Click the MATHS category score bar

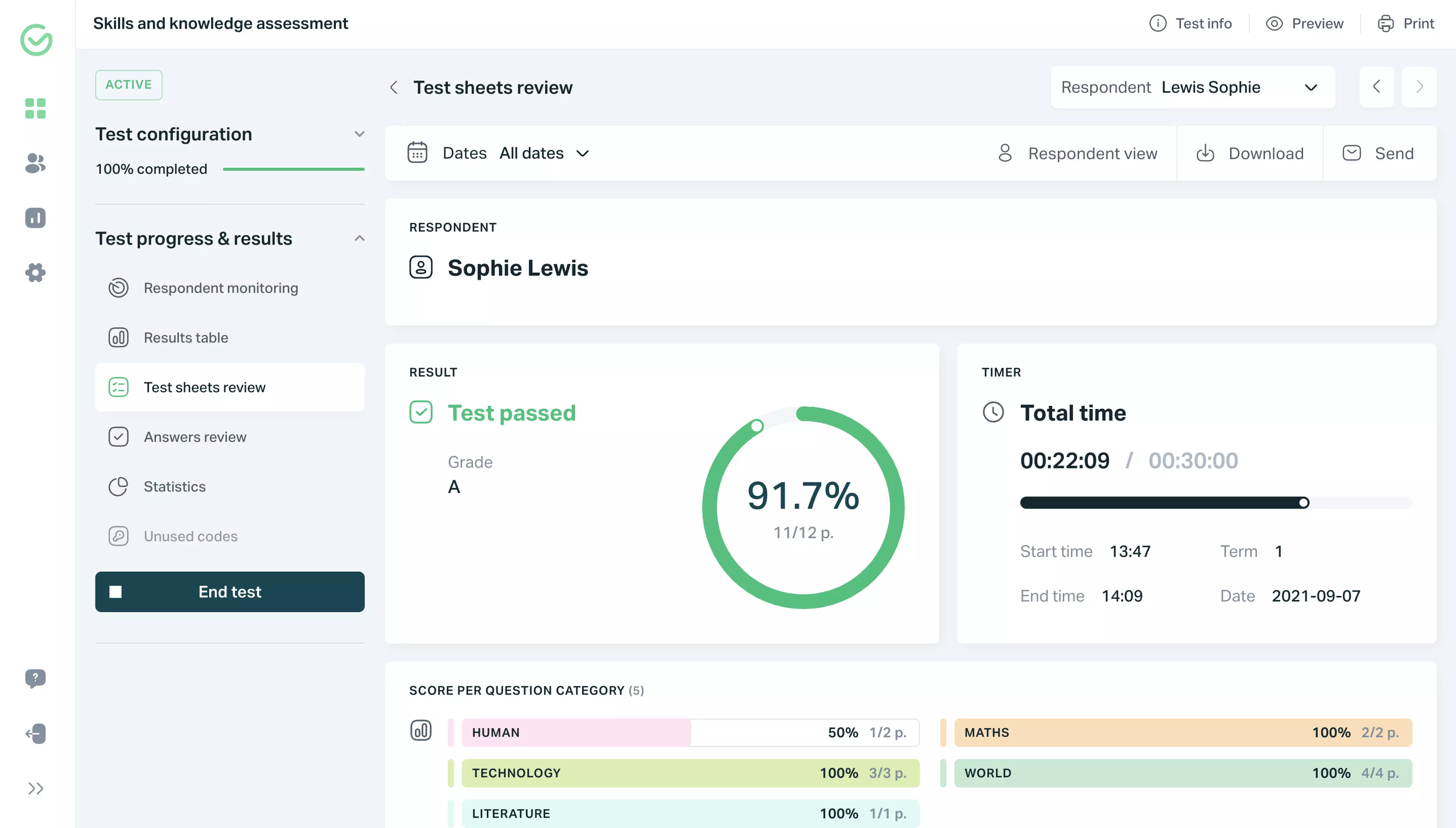point(1183,732)
